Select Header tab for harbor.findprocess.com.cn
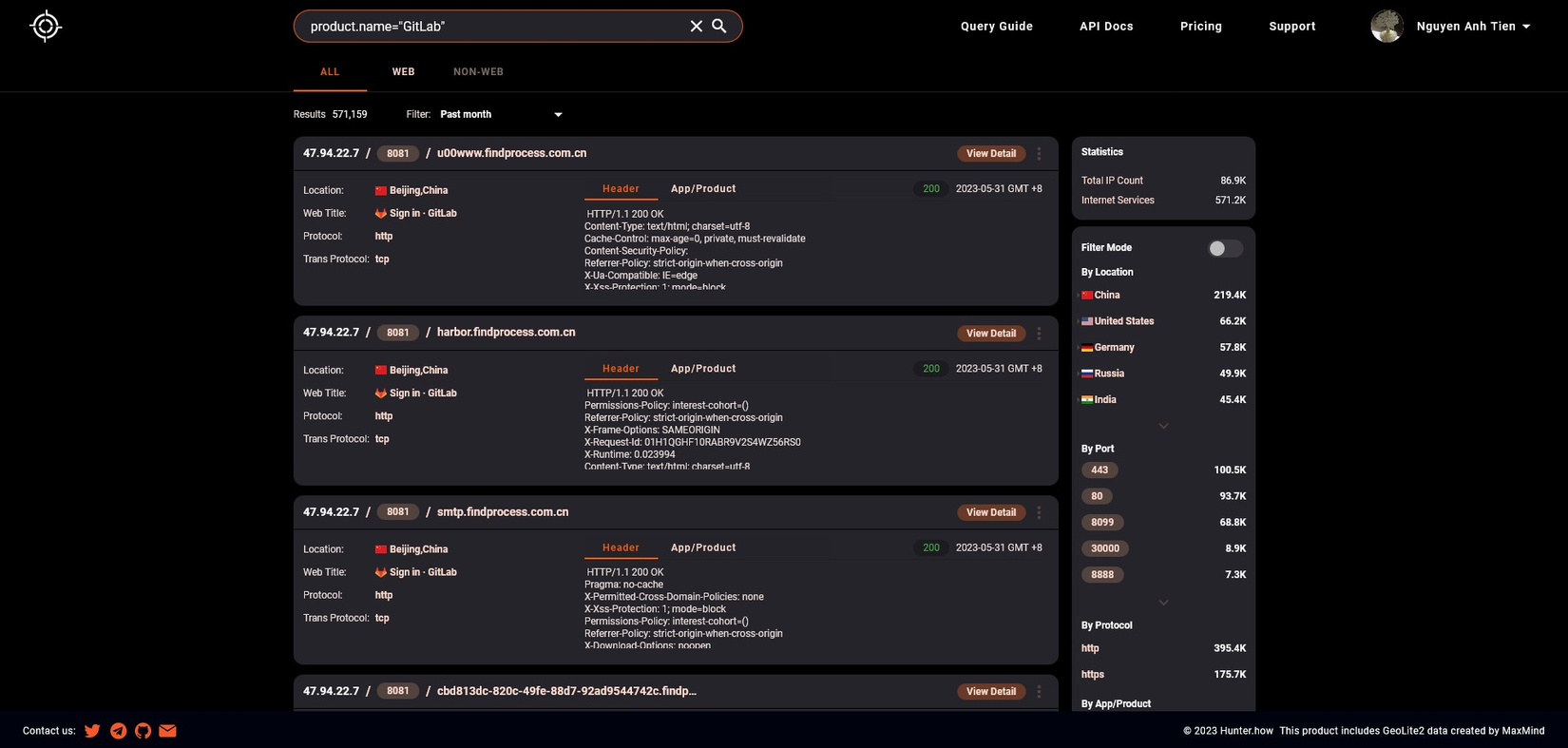The height and width of the screenshot is (748, 1568). (621, 369)
